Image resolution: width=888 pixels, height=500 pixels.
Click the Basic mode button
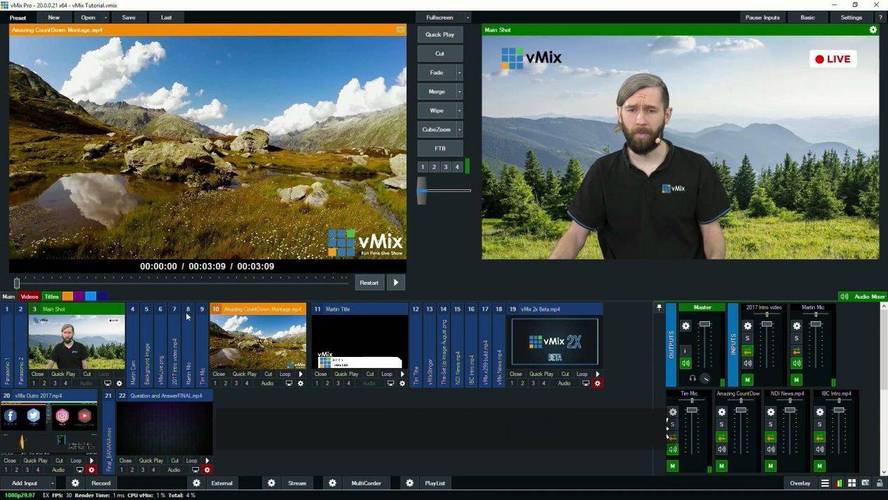[x=808, y=18]
